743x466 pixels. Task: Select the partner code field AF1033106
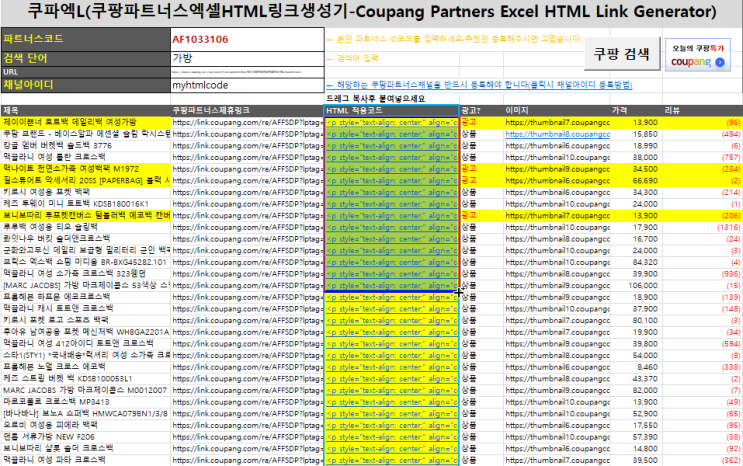click(247, 39)
